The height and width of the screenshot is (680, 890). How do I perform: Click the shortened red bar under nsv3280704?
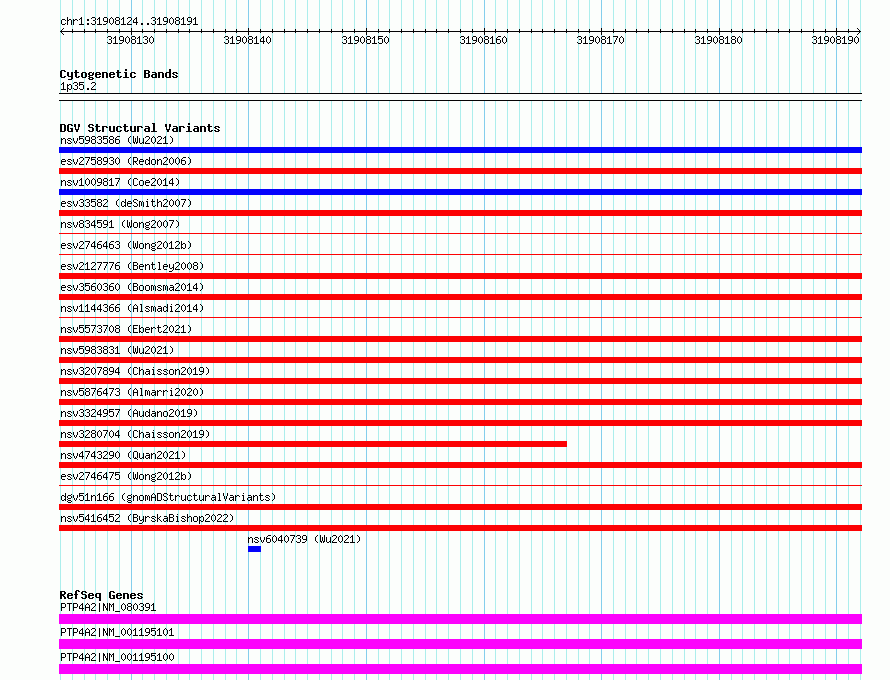(x=313, y=444)
